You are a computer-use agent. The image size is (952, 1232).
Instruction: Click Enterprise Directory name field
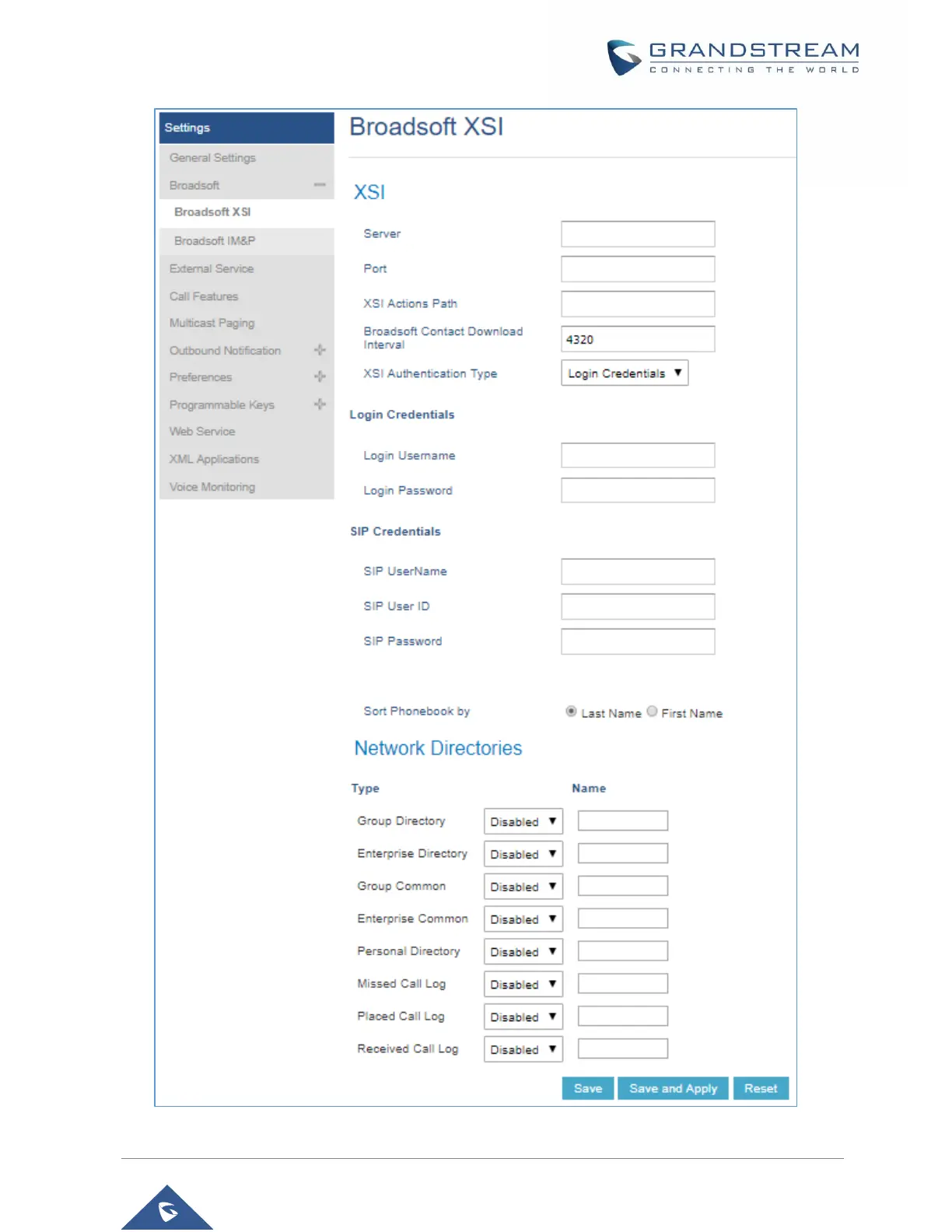tap(623, 854)
